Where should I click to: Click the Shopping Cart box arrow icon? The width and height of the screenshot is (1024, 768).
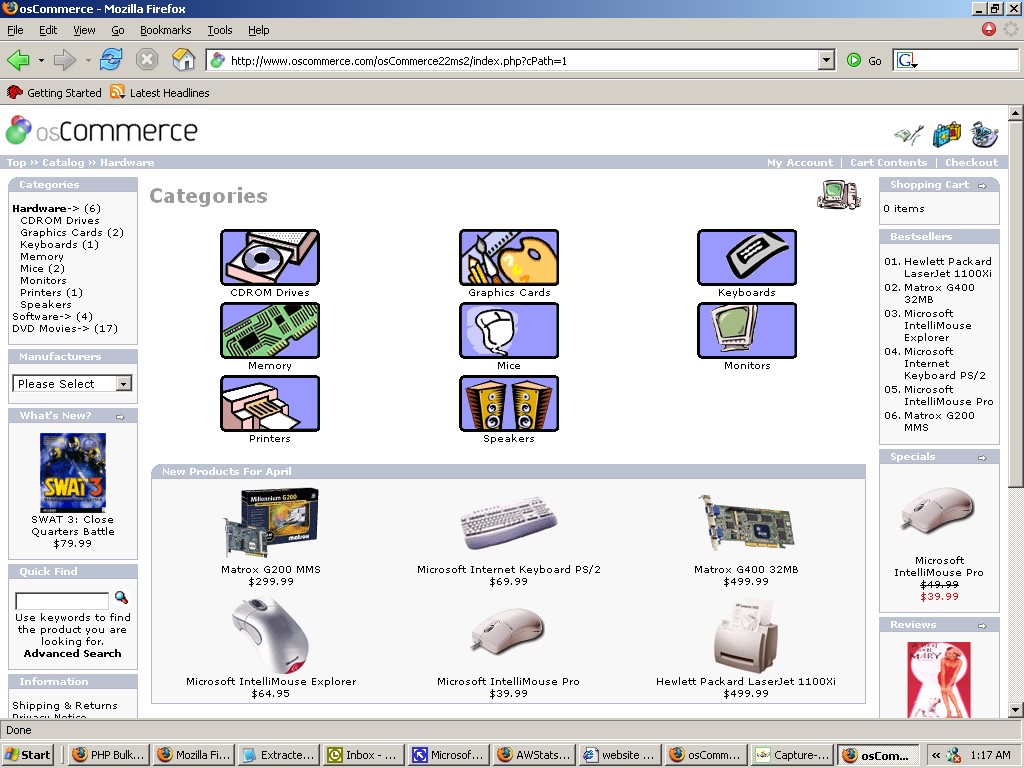pos(982,185)
